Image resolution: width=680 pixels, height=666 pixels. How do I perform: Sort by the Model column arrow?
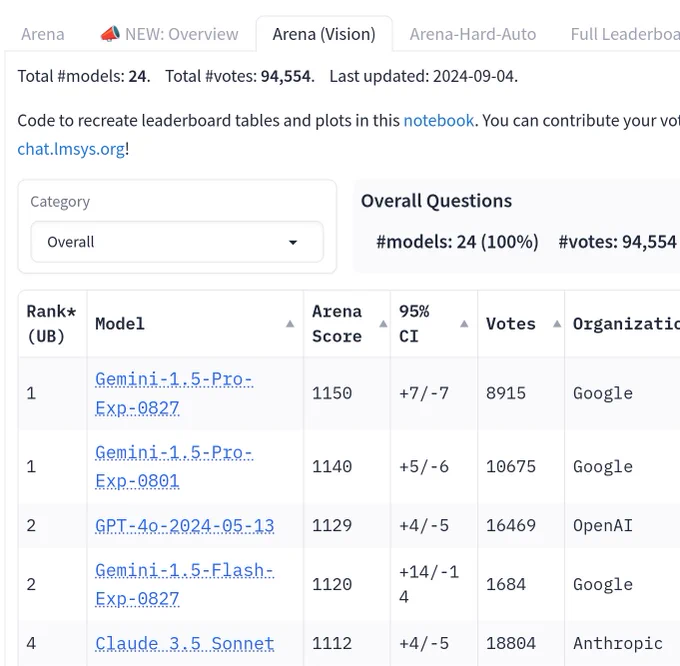pyautogui.click(x=290, y=324)
